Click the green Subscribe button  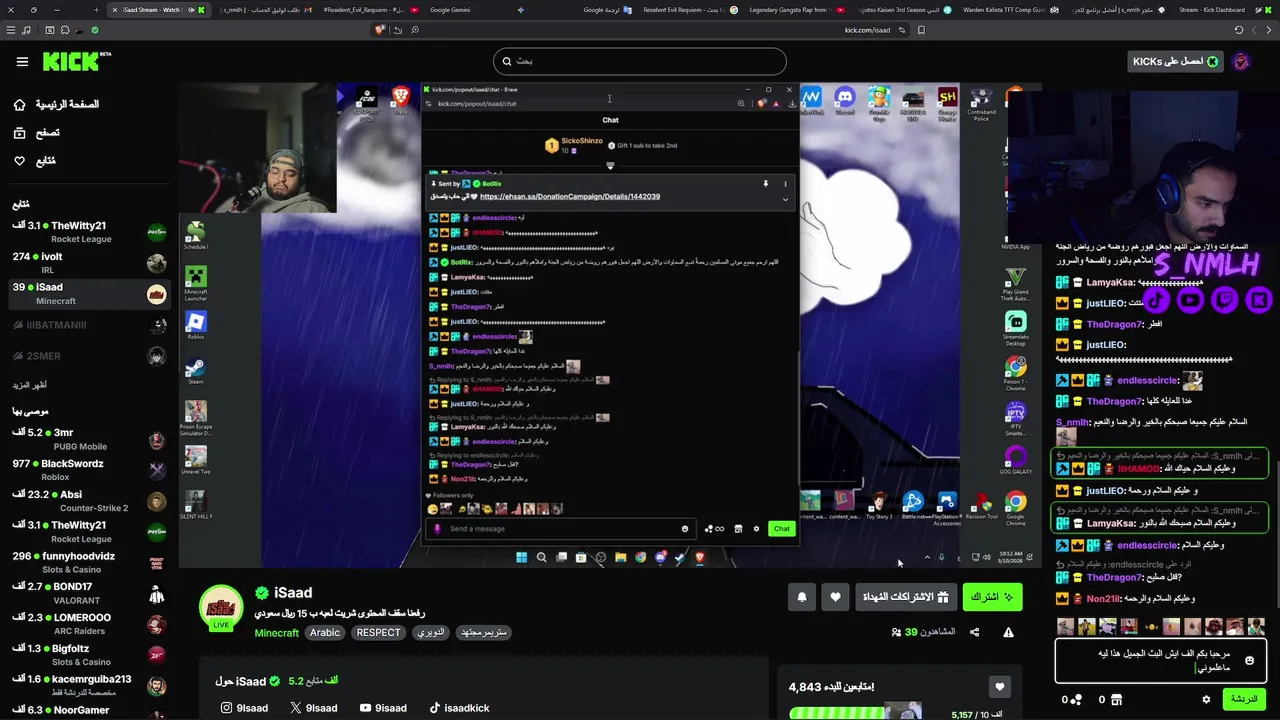pos(992,597)
